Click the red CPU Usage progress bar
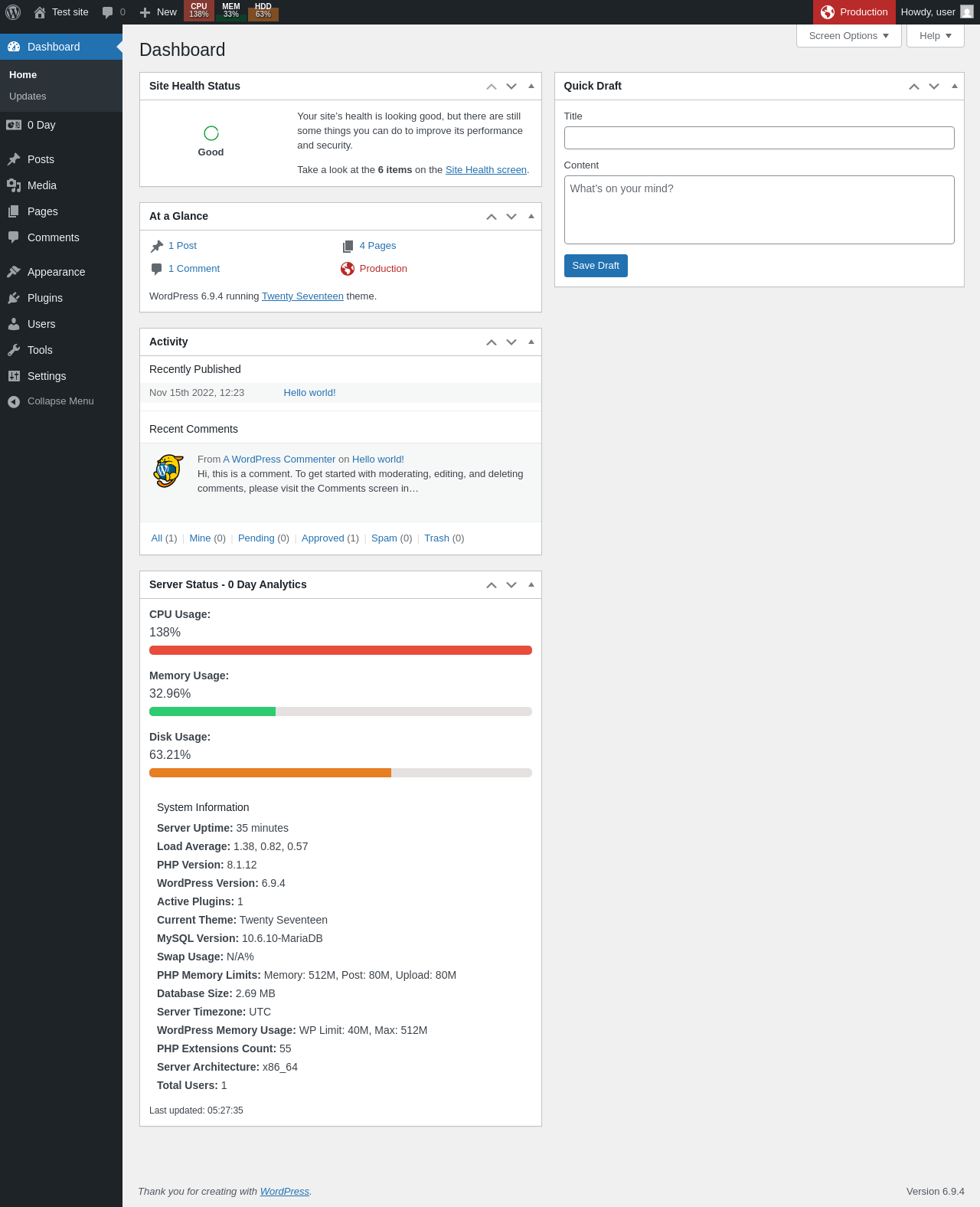980x1207 pixels. [341, 650]
